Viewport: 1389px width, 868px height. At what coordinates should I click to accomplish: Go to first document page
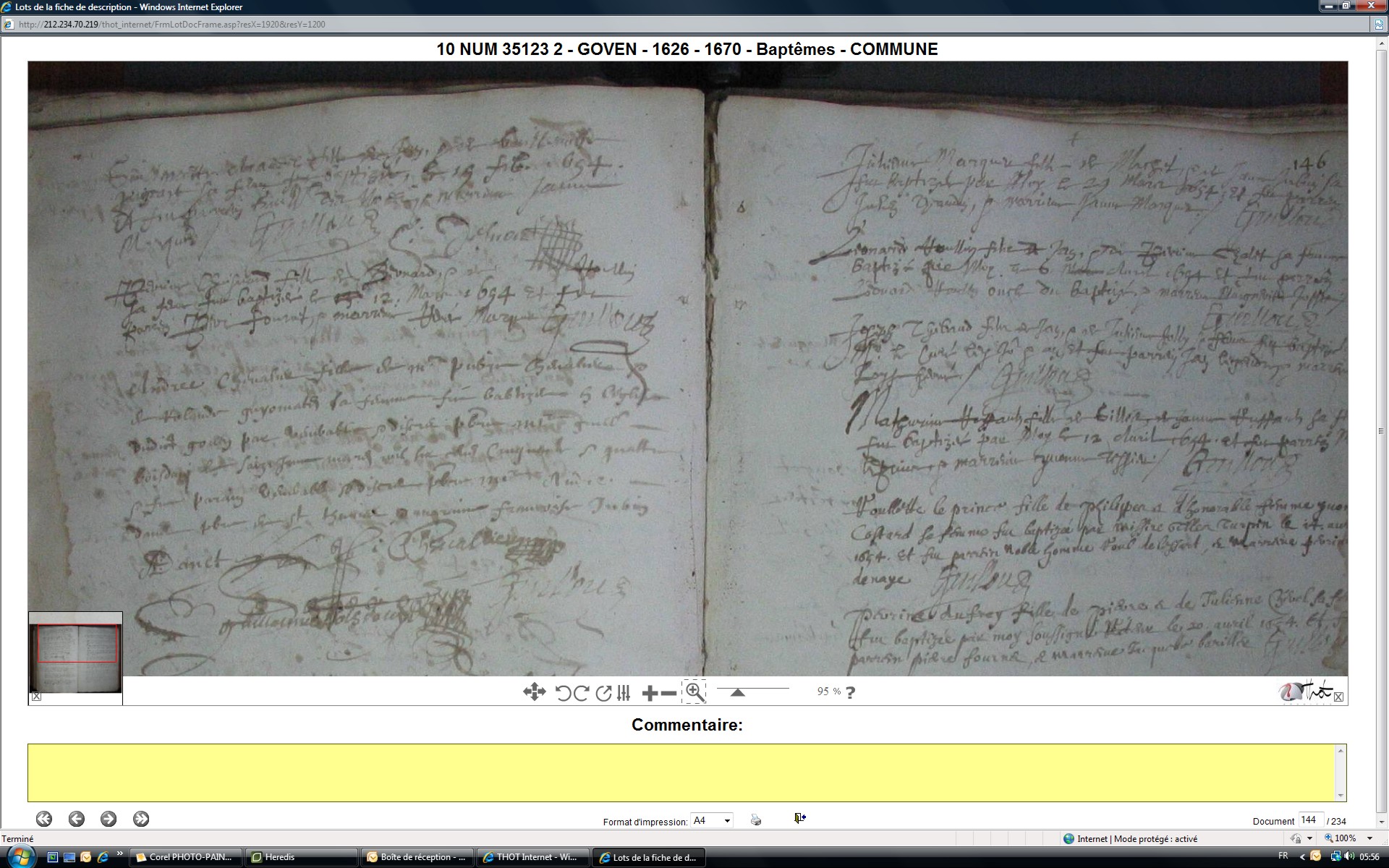tap(44, 819)
